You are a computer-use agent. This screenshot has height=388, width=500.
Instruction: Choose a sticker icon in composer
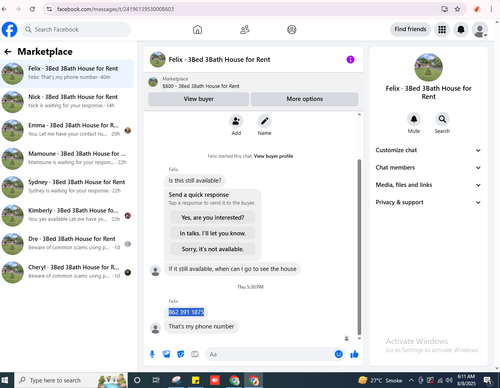(x=181, y=354)
